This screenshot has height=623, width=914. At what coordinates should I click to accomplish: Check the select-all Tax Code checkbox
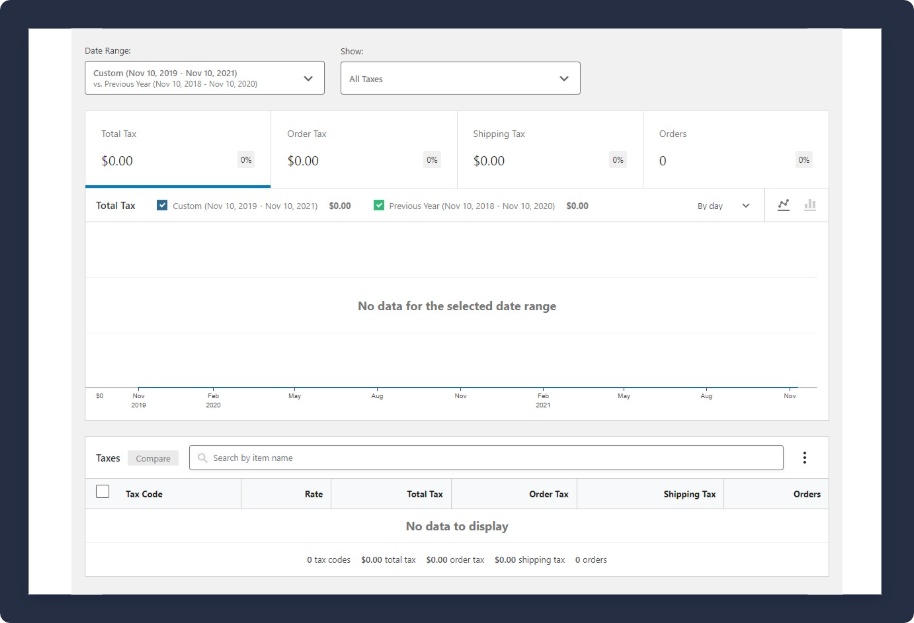102,492
